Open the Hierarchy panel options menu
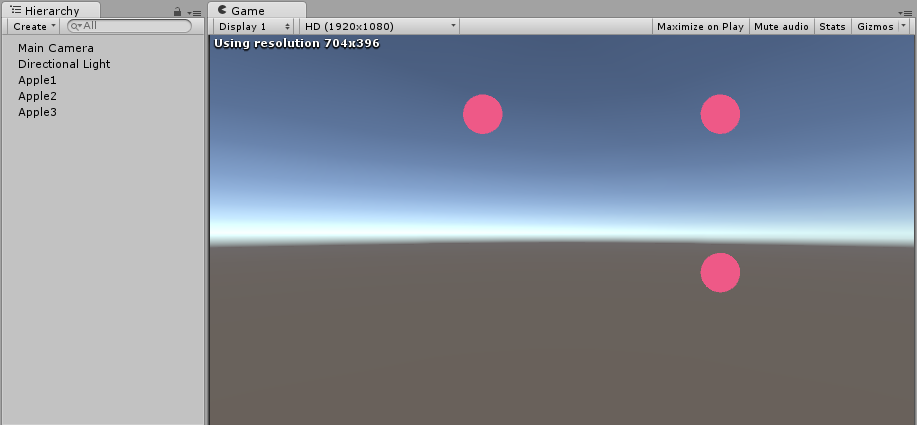Image resolution: width=917 pixels, height=425 pixels. click(195, 12)
